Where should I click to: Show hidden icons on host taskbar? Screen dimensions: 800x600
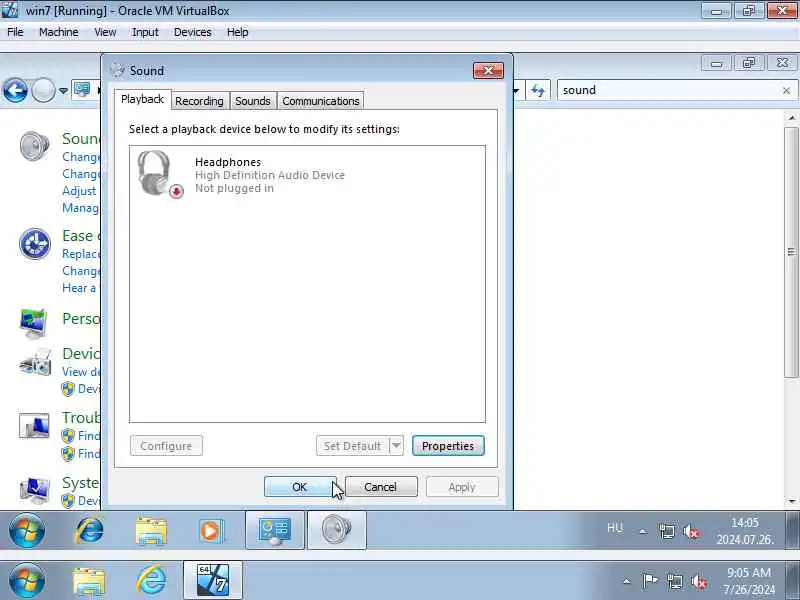click(x=627, y=581)
